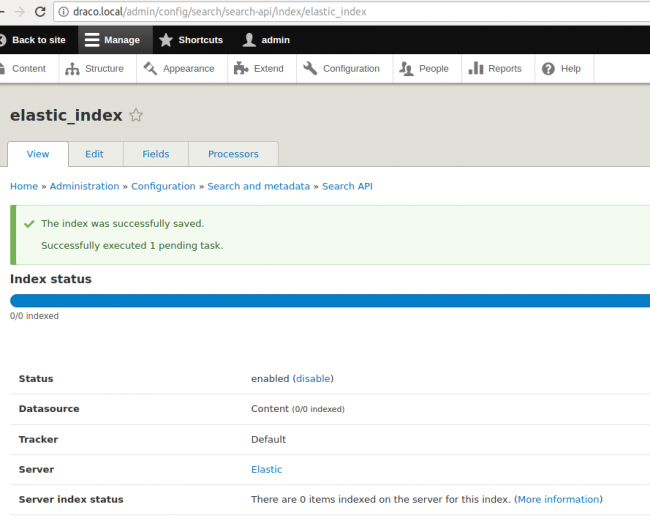Open the Structure menu
Viewport: 650px width, 521px height.
(94, 69)
